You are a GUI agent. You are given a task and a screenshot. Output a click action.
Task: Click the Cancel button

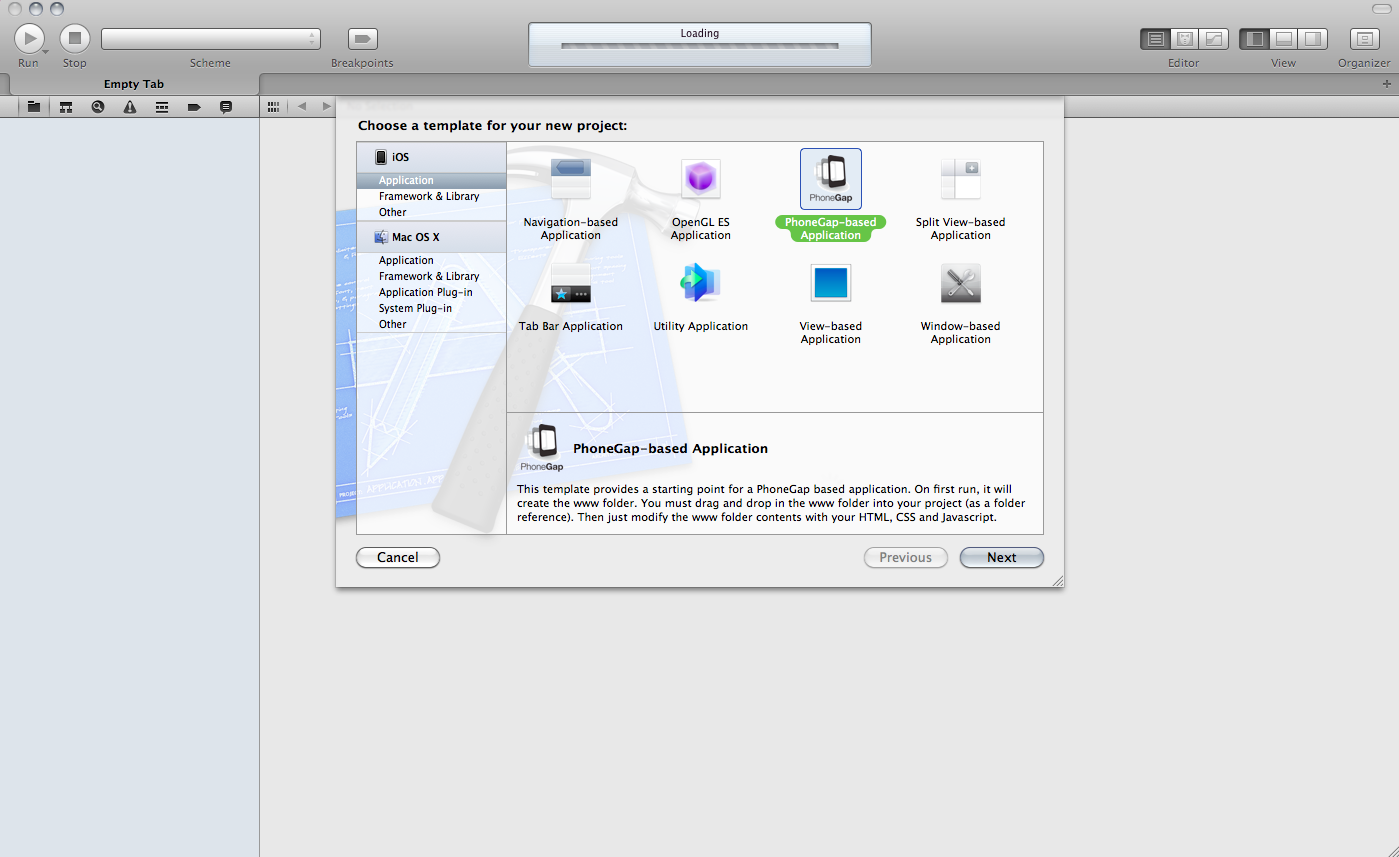point(397,558)
